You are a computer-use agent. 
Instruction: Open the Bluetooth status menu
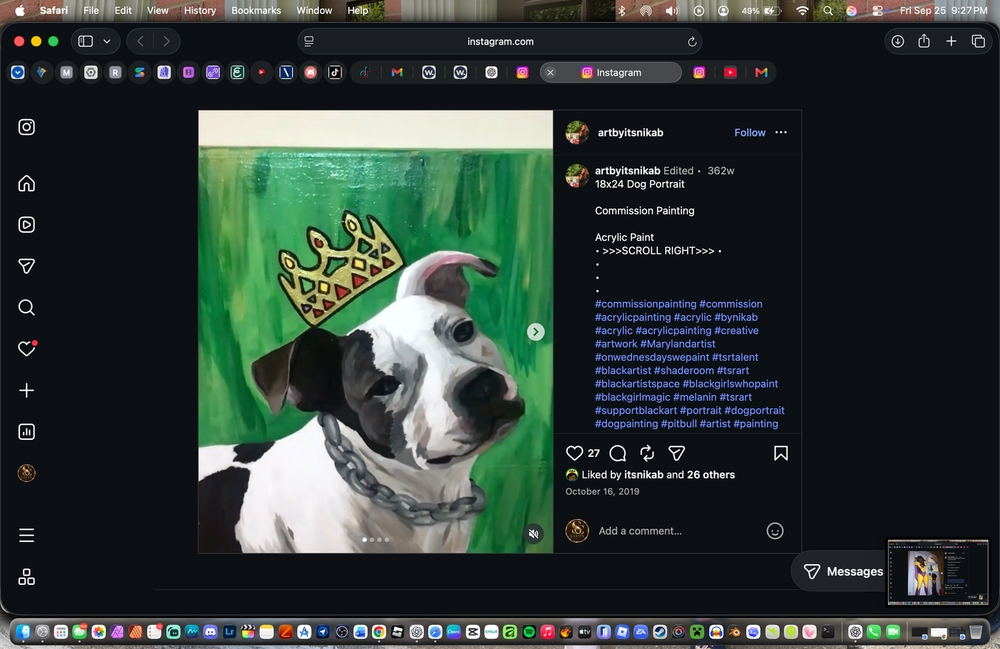(622, 11)
